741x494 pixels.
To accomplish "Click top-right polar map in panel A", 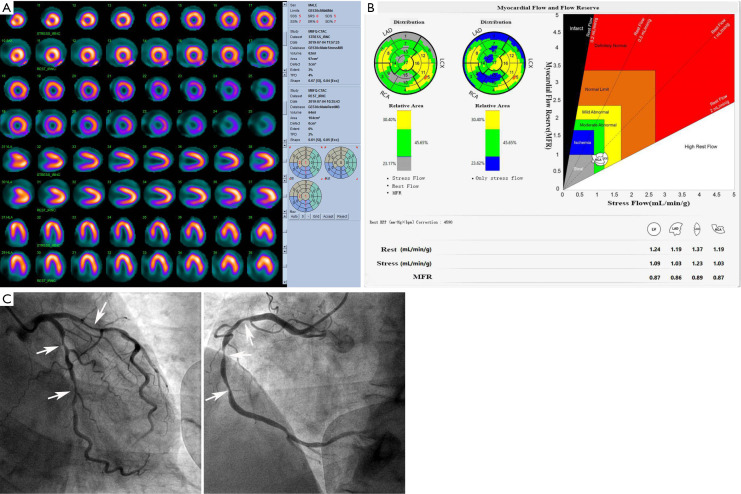I will pos(341,162).
